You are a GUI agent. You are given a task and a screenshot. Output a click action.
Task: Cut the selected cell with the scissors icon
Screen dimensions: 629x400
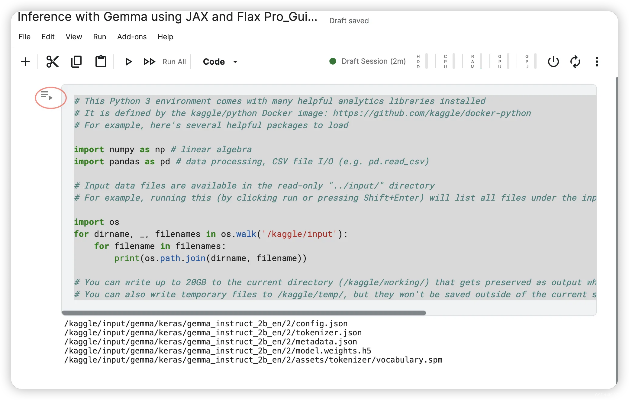(52, 61)
